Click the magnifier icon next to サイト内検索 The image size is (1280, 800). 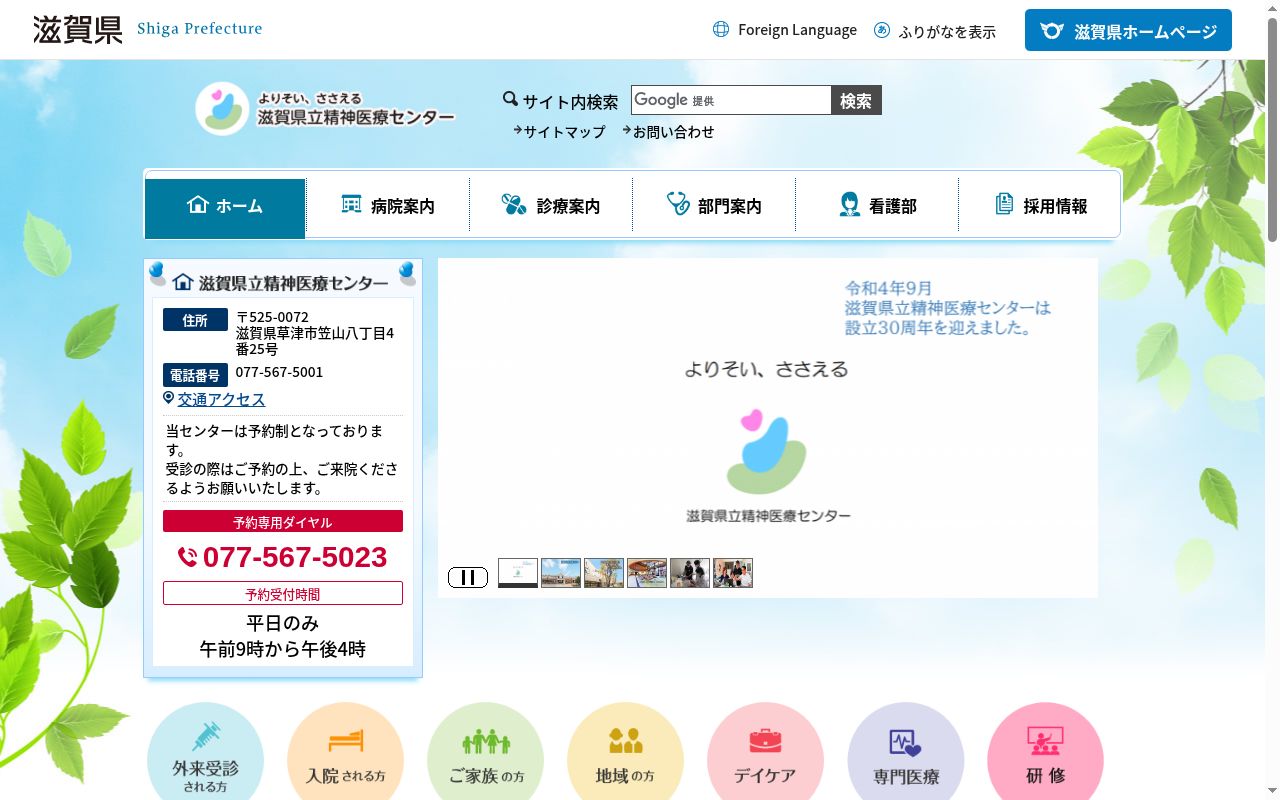coord(510,99)
